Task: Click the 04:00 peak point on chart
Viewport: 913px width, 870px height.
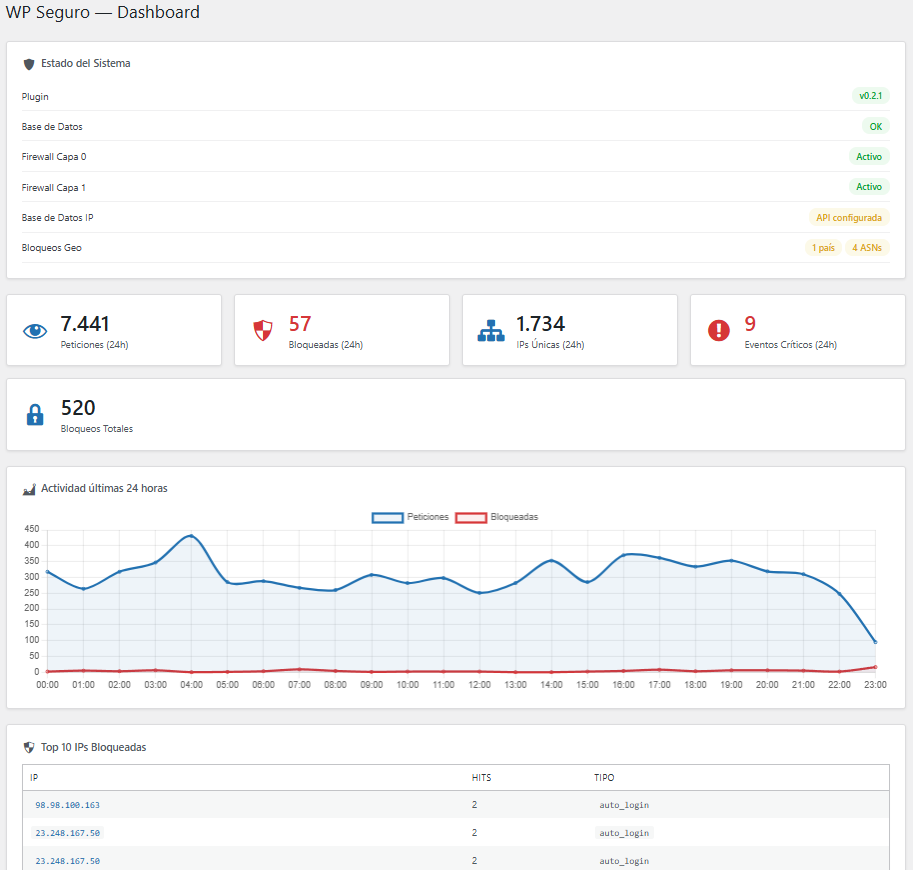Action: 191,535
